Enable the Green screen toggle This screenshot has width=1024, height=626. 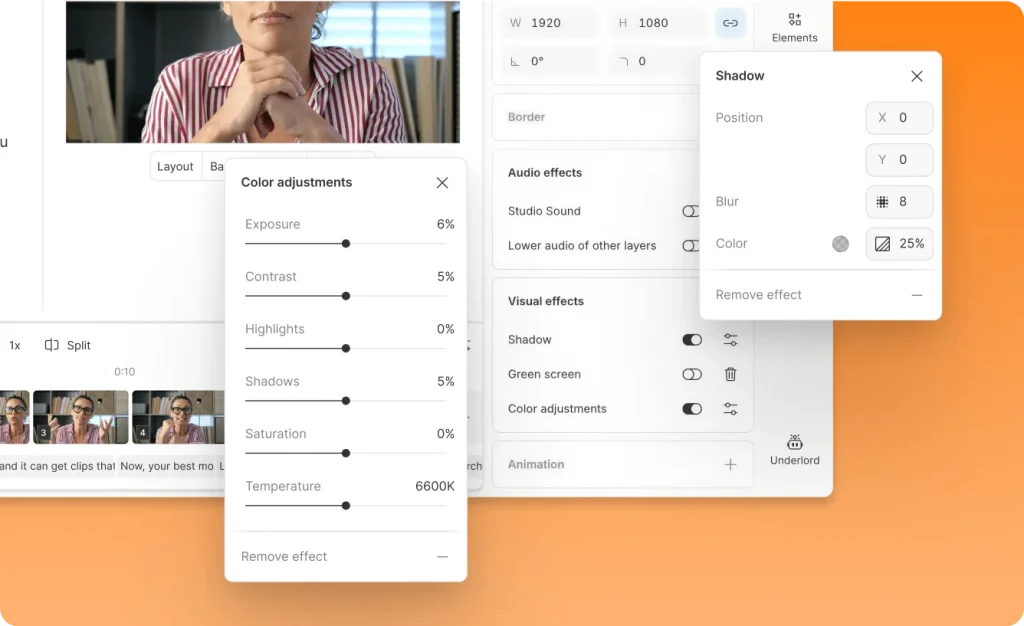click(x=692, y=374)
